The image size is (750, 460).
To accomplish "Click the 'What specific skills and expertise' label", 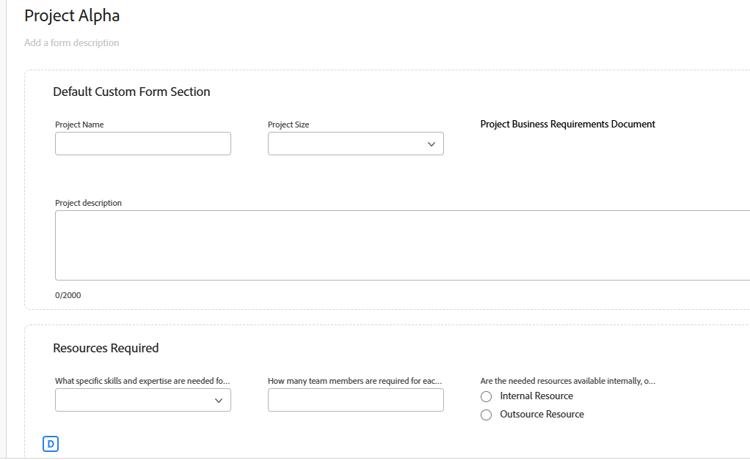I will pos(142,381).
